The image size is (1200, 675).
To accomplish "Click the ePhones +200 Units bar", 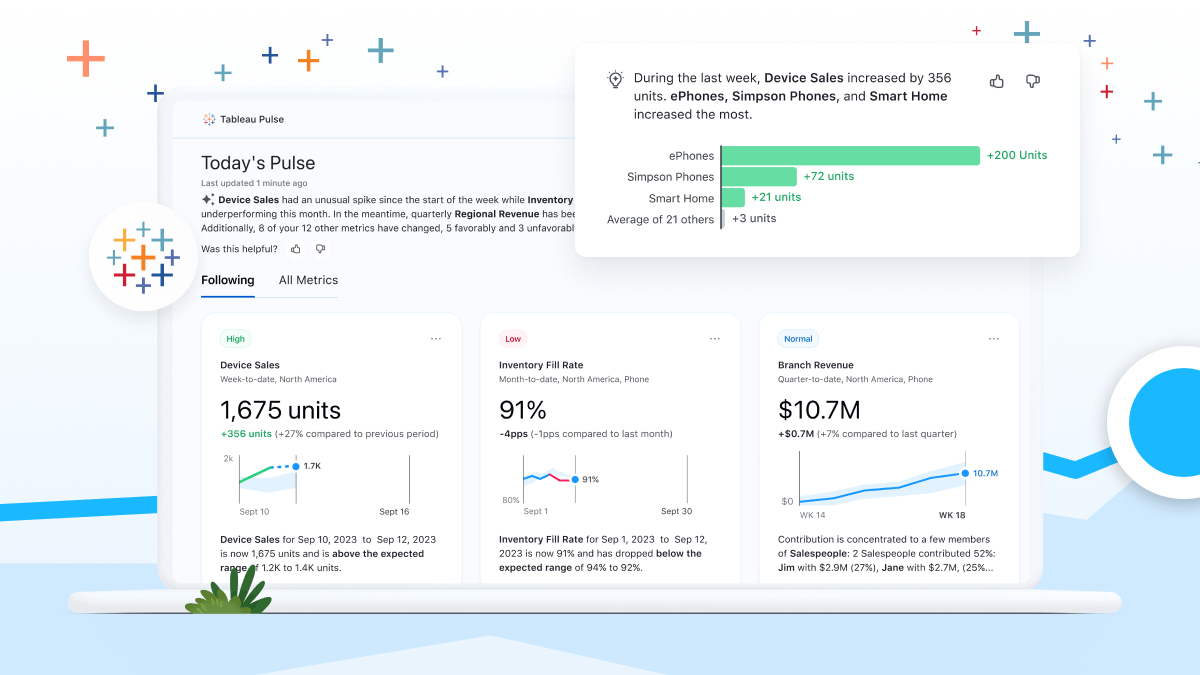I will pyautogui.click(x=850, y=156).
